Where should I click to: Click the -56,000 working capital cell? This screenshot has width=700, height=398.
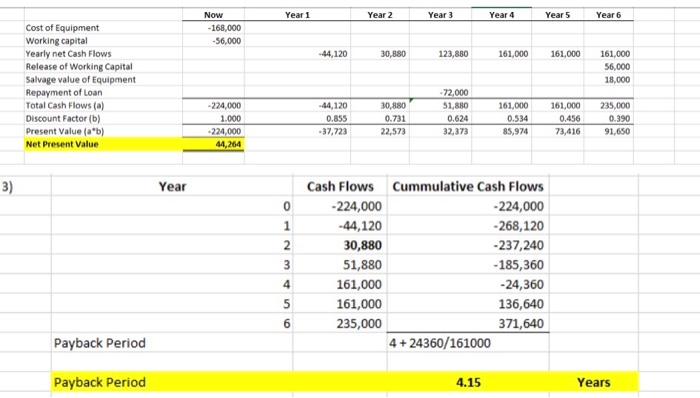click(226, 41)
